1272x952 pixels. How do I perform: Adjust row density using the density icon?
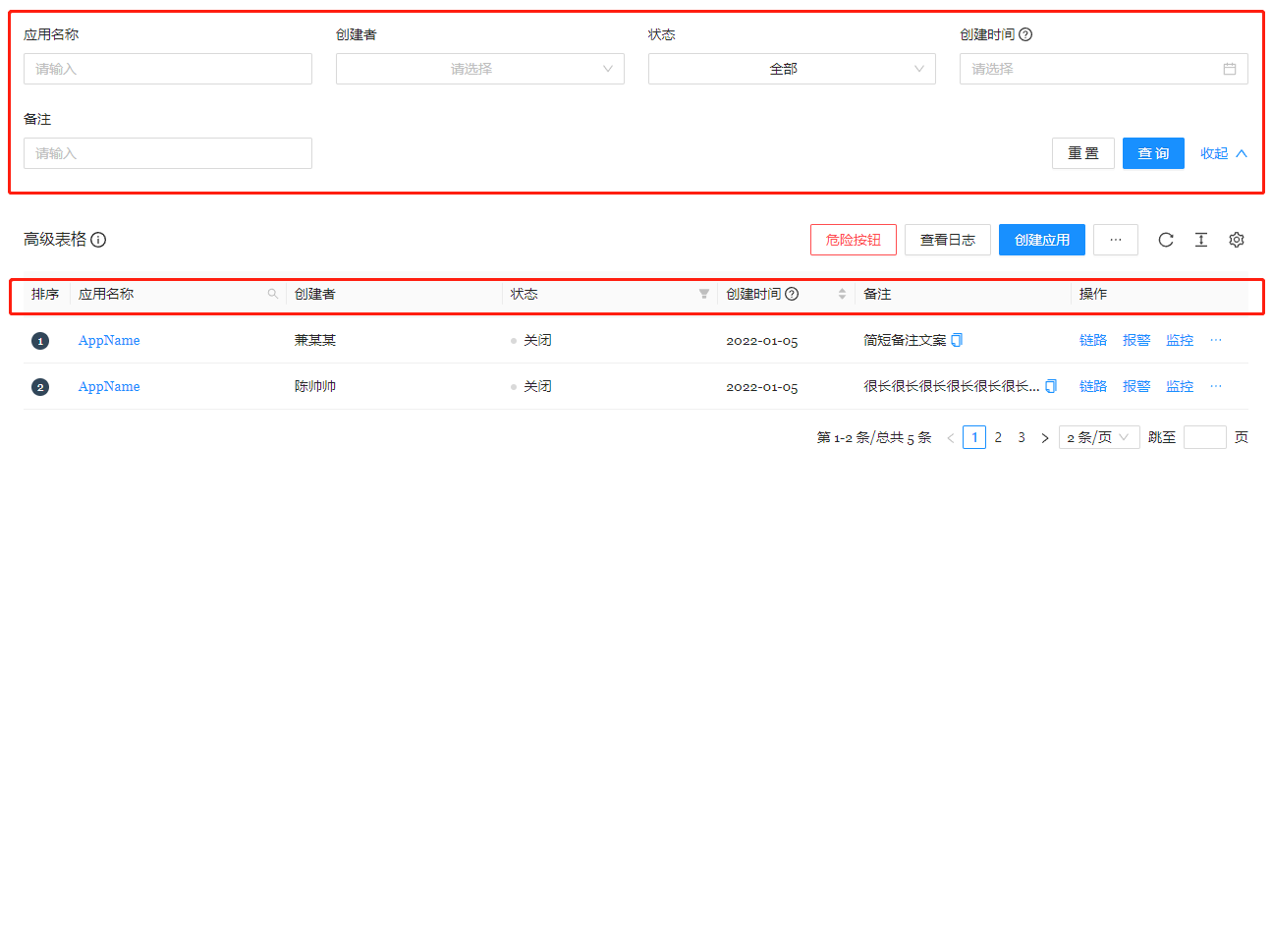(1200, 240)
